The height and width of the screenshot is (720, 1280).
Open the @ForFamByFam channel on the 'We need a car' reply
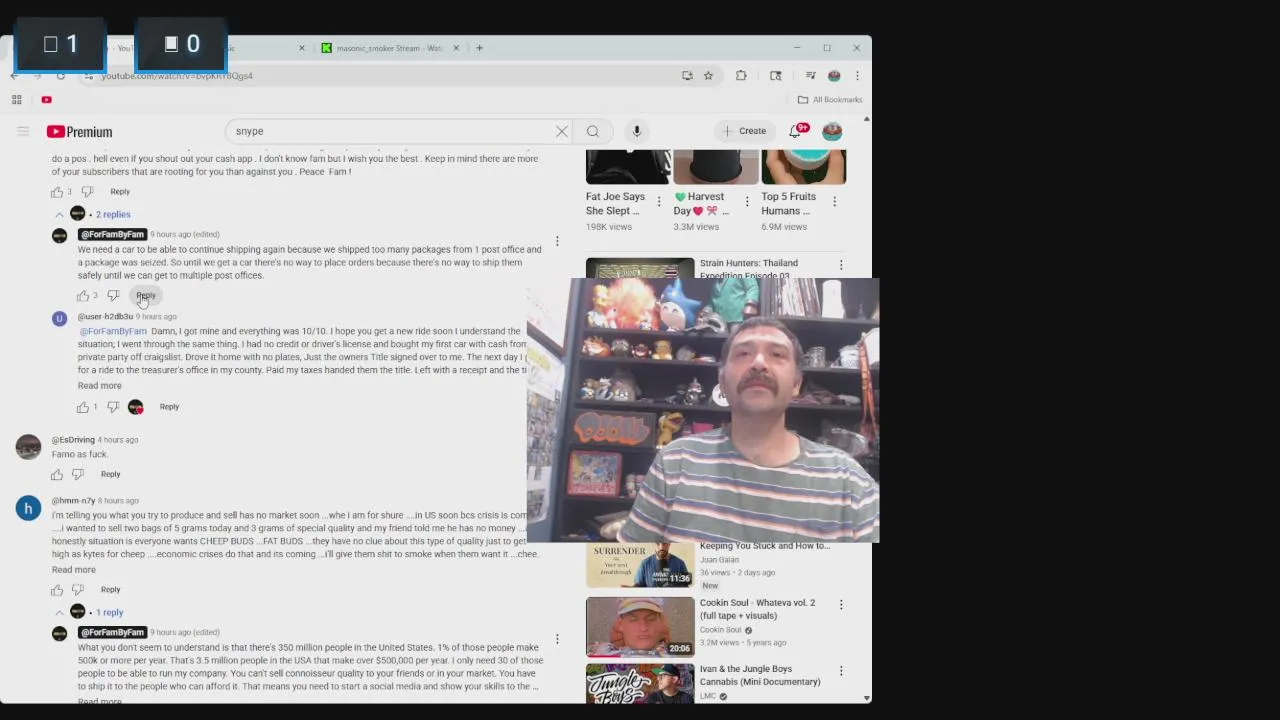click(112, 234)
